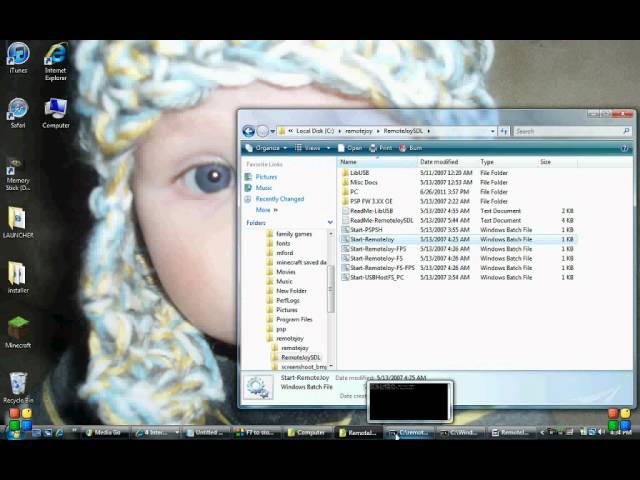640x480 pixels.
Task: Select the LAUNCHER folder on the desktop
Action: click(x=18, y=222)
